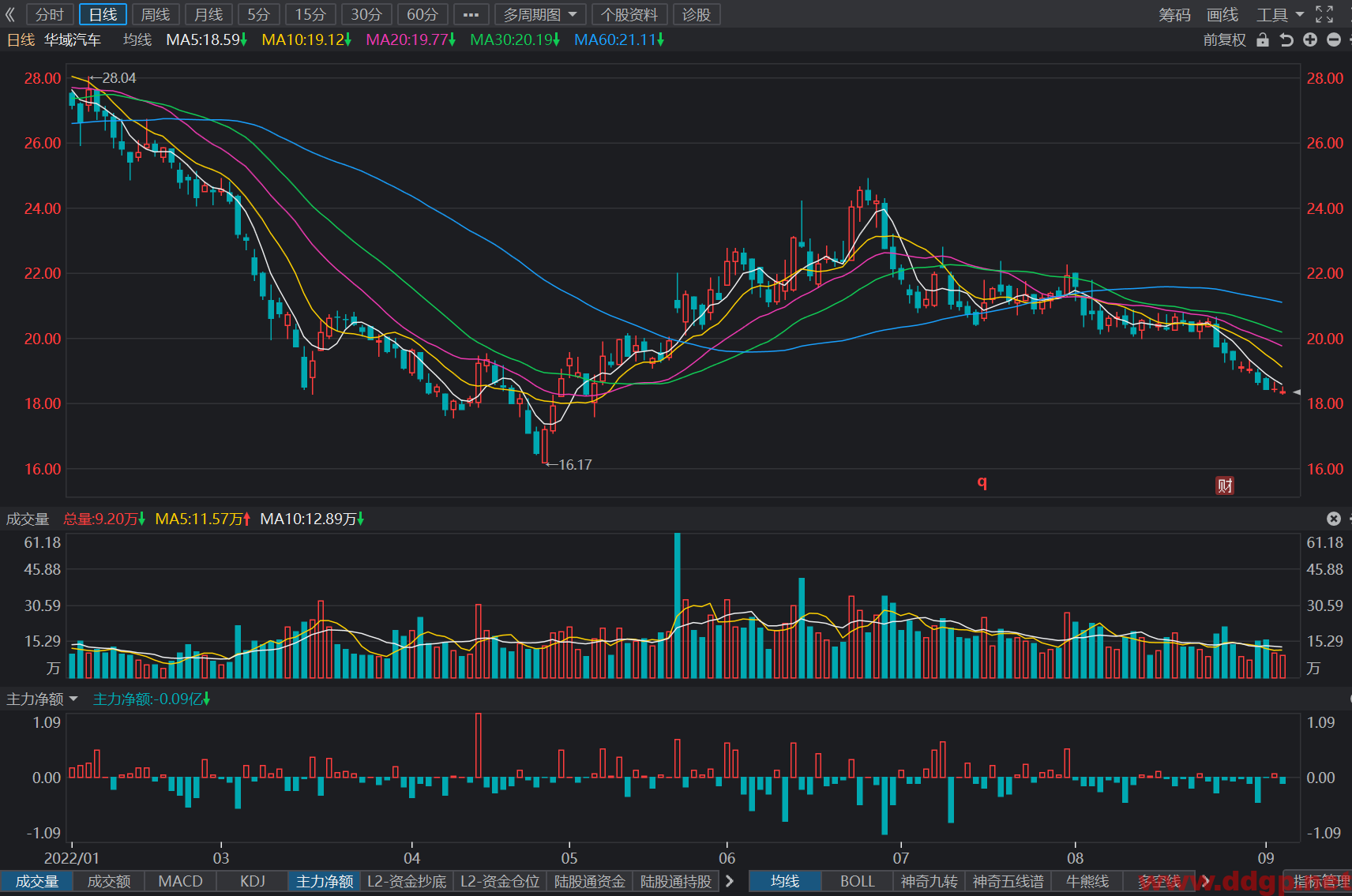Open 个股资料 stock info

[x=629, y=14]
